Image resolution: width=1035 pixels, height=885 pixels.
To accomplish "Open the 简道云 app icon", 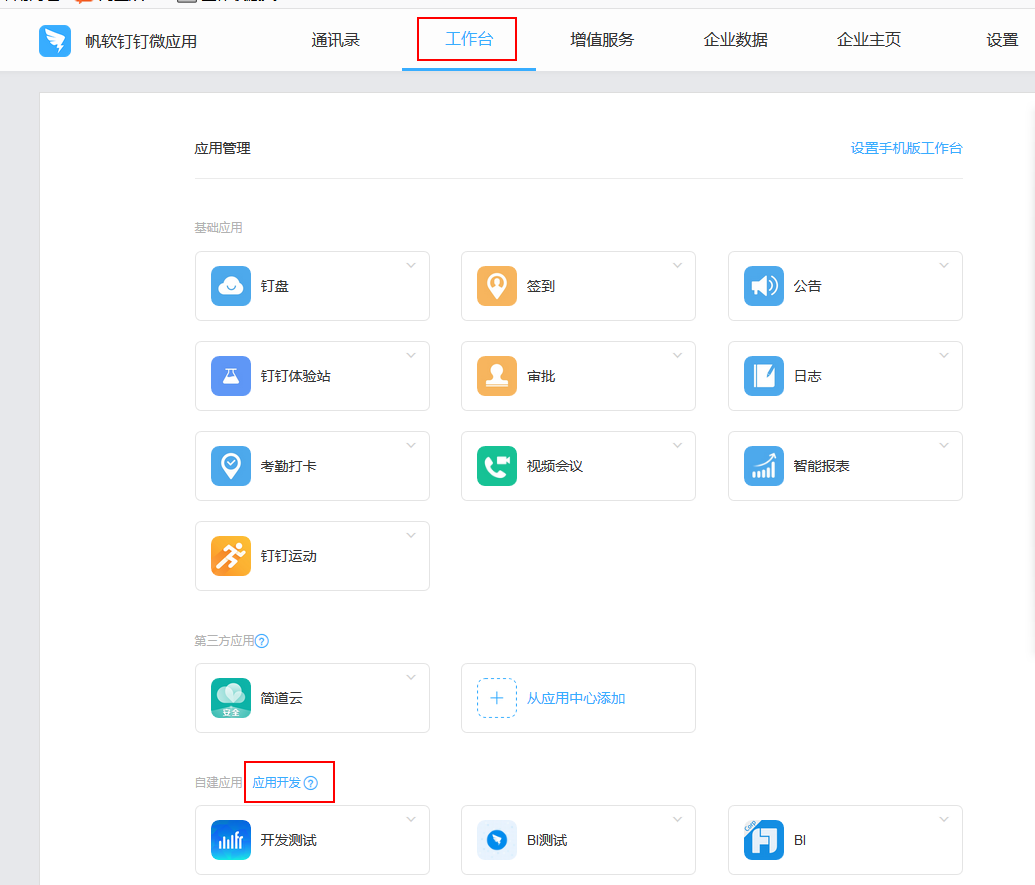I will click(230, 698).
